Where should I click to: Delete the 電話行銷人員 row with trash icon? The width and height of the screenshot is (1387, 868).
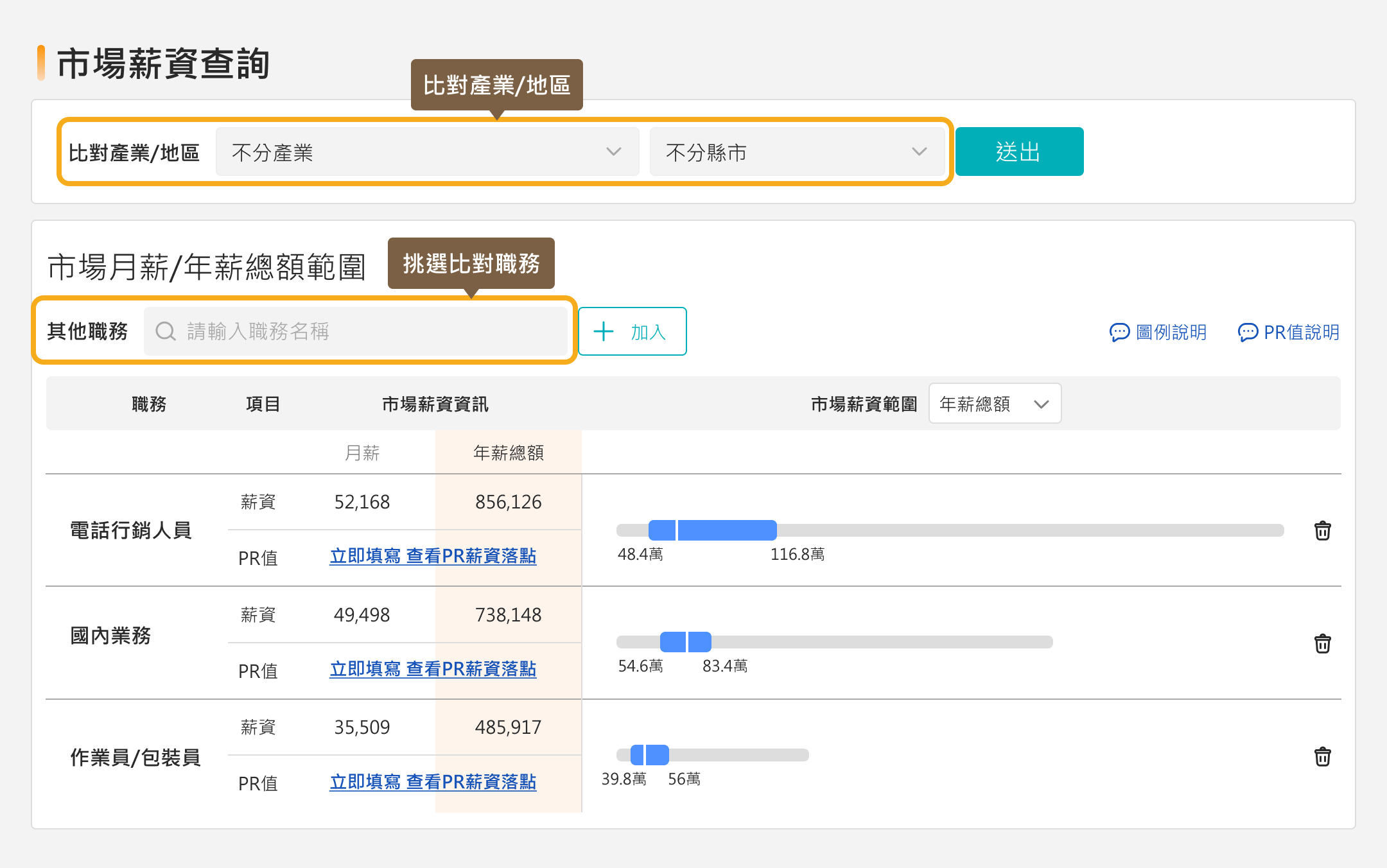click(1322, 530)
